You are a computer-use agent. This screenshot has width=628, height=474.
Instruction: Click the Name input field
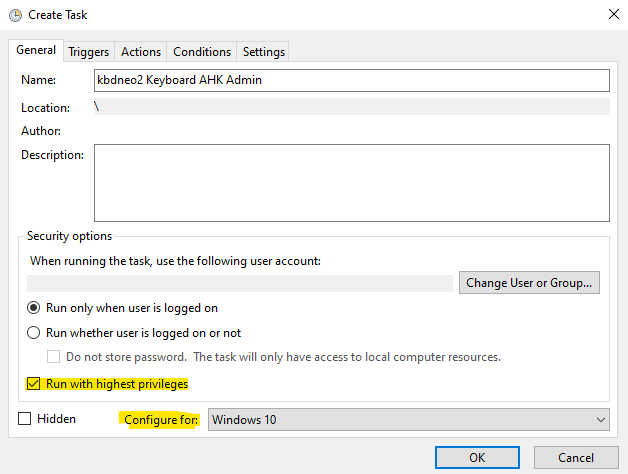pos(352,80)
